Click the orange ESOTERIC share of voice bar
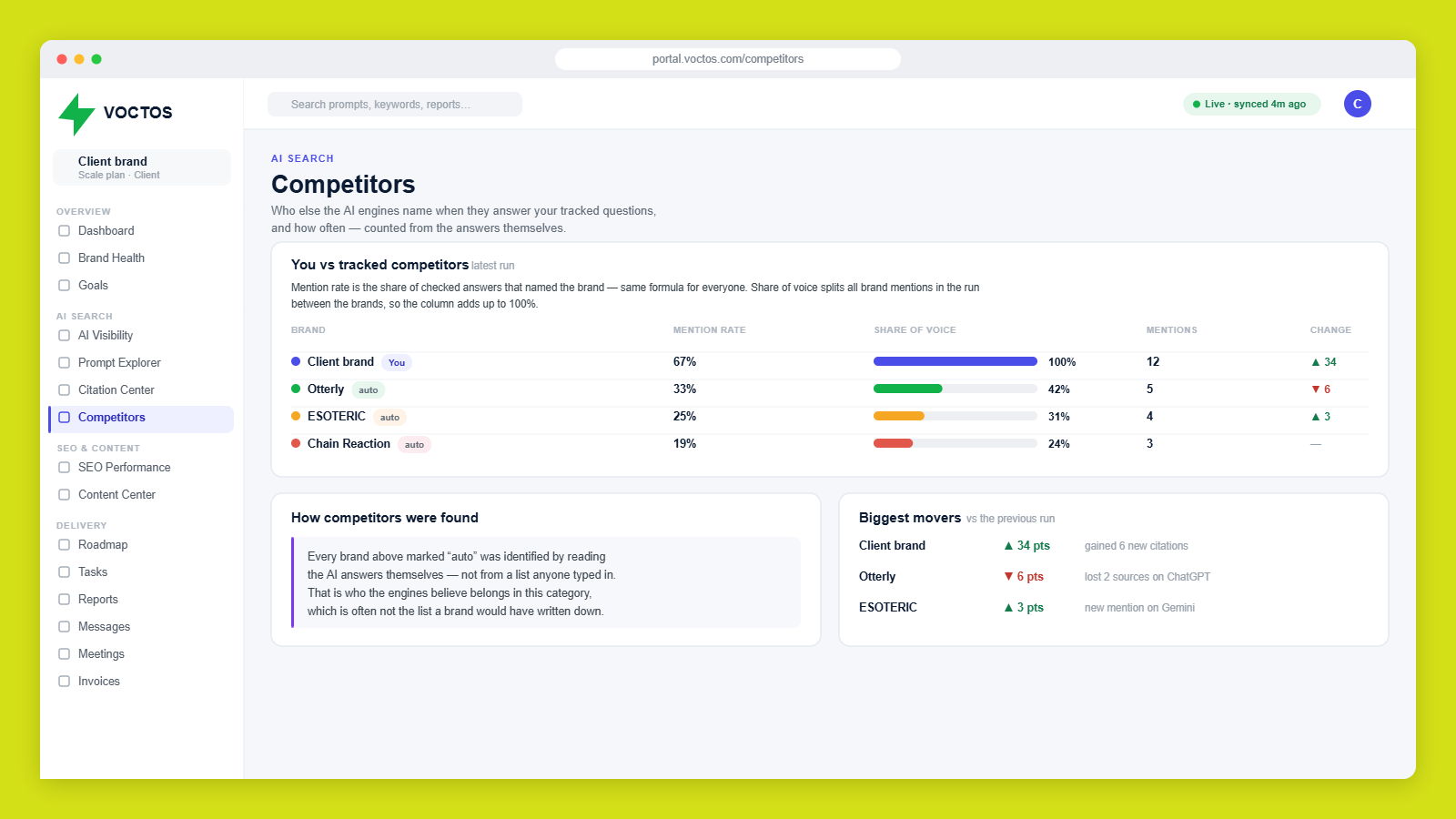 coord(899,416)
